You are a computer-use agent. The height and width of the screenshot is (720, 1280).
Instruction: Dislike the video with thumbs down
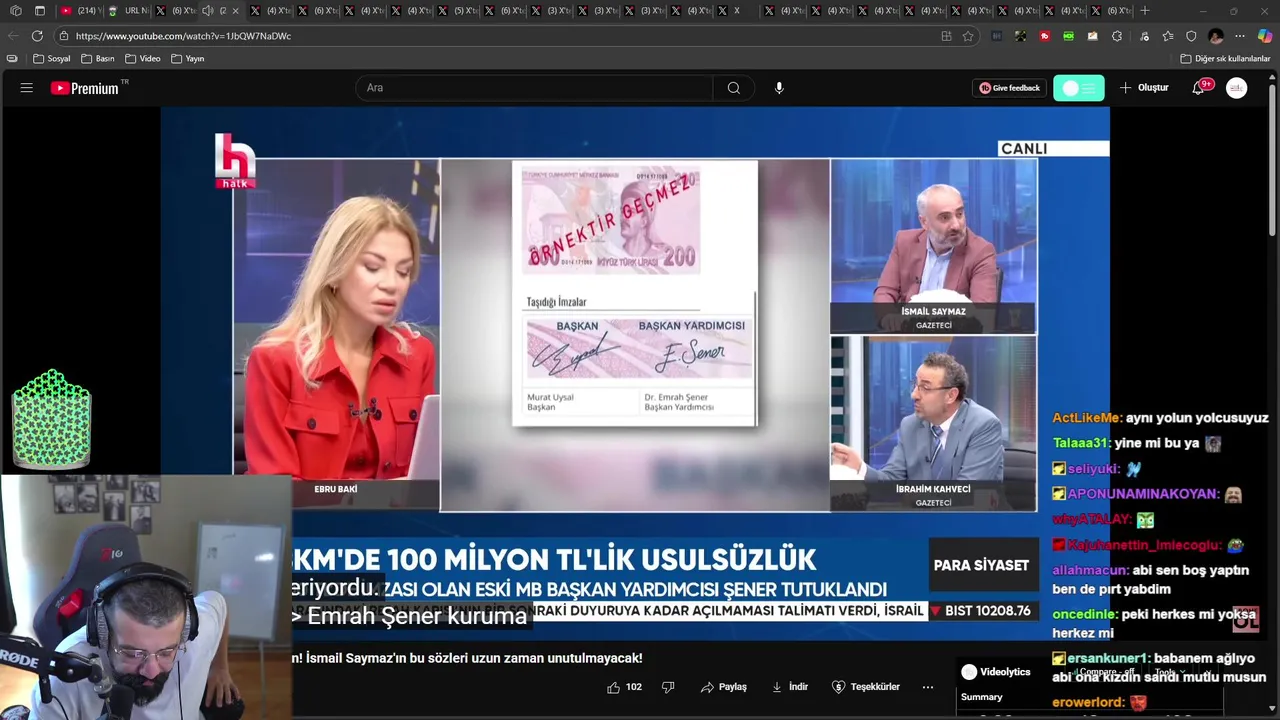click(668, 687)
